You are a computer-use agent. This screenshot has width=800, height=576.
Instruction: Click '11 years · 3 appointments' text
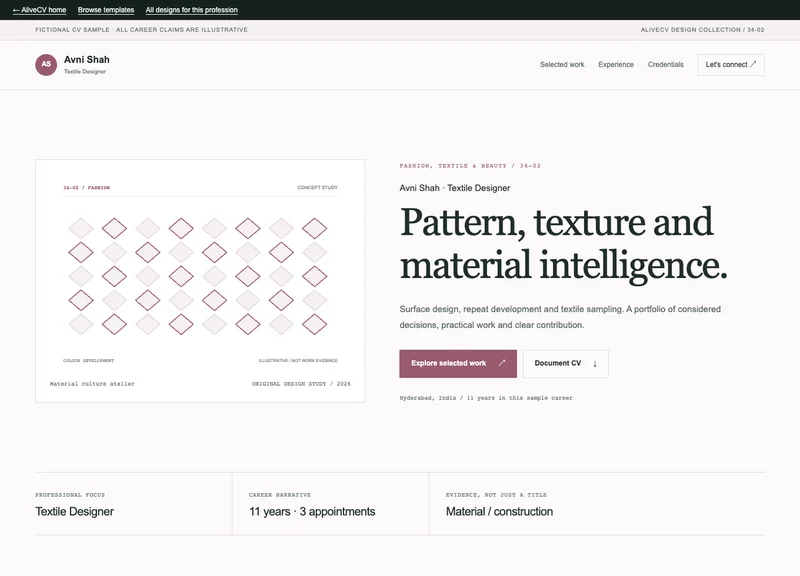tap(312, 512)
